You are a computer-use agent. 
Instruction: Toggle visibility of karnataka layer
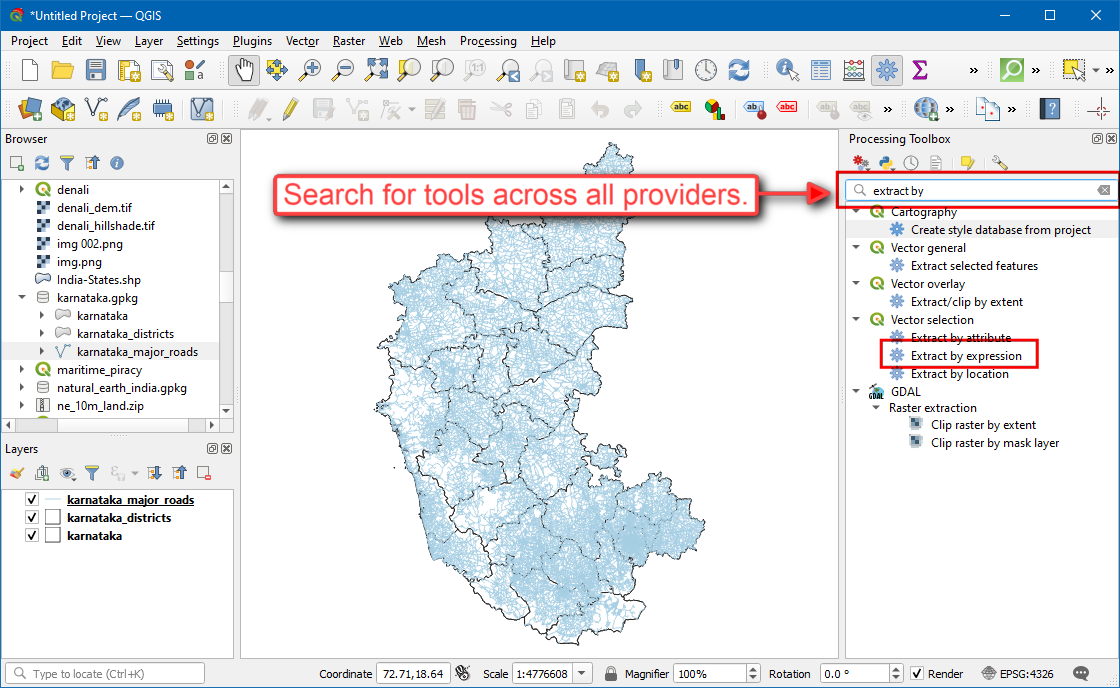click(x=31, y=535)
